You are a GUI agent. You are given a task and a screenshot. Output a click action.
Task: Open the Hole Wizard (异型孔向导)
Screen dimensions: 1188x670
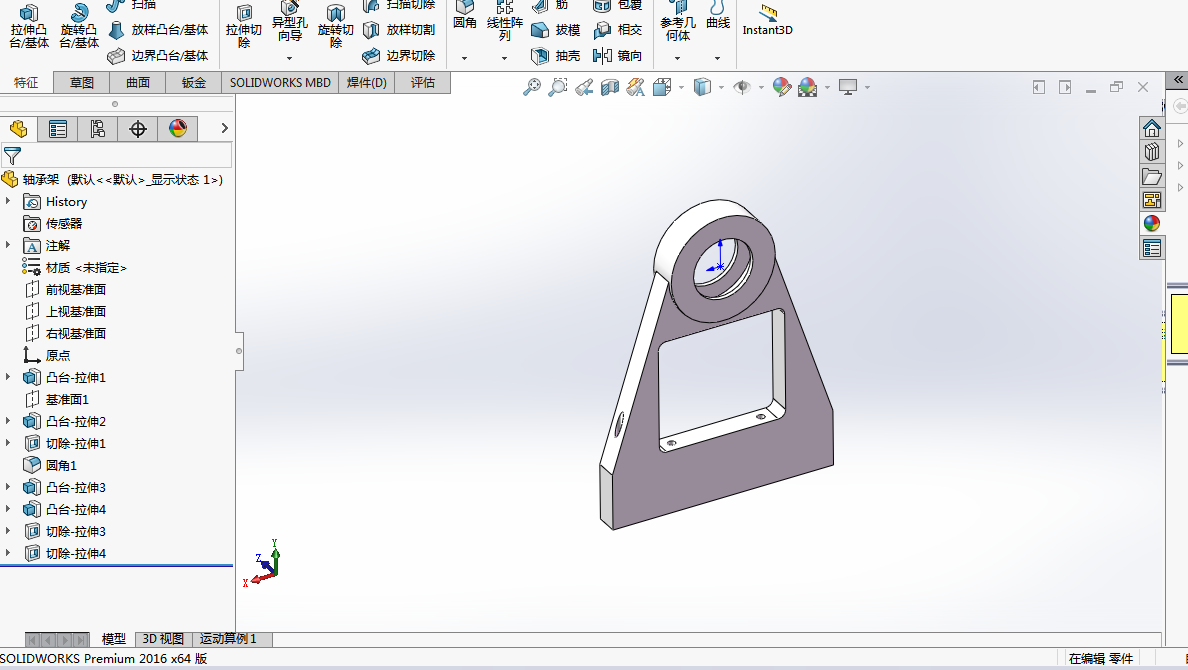(x=289, y=23)
